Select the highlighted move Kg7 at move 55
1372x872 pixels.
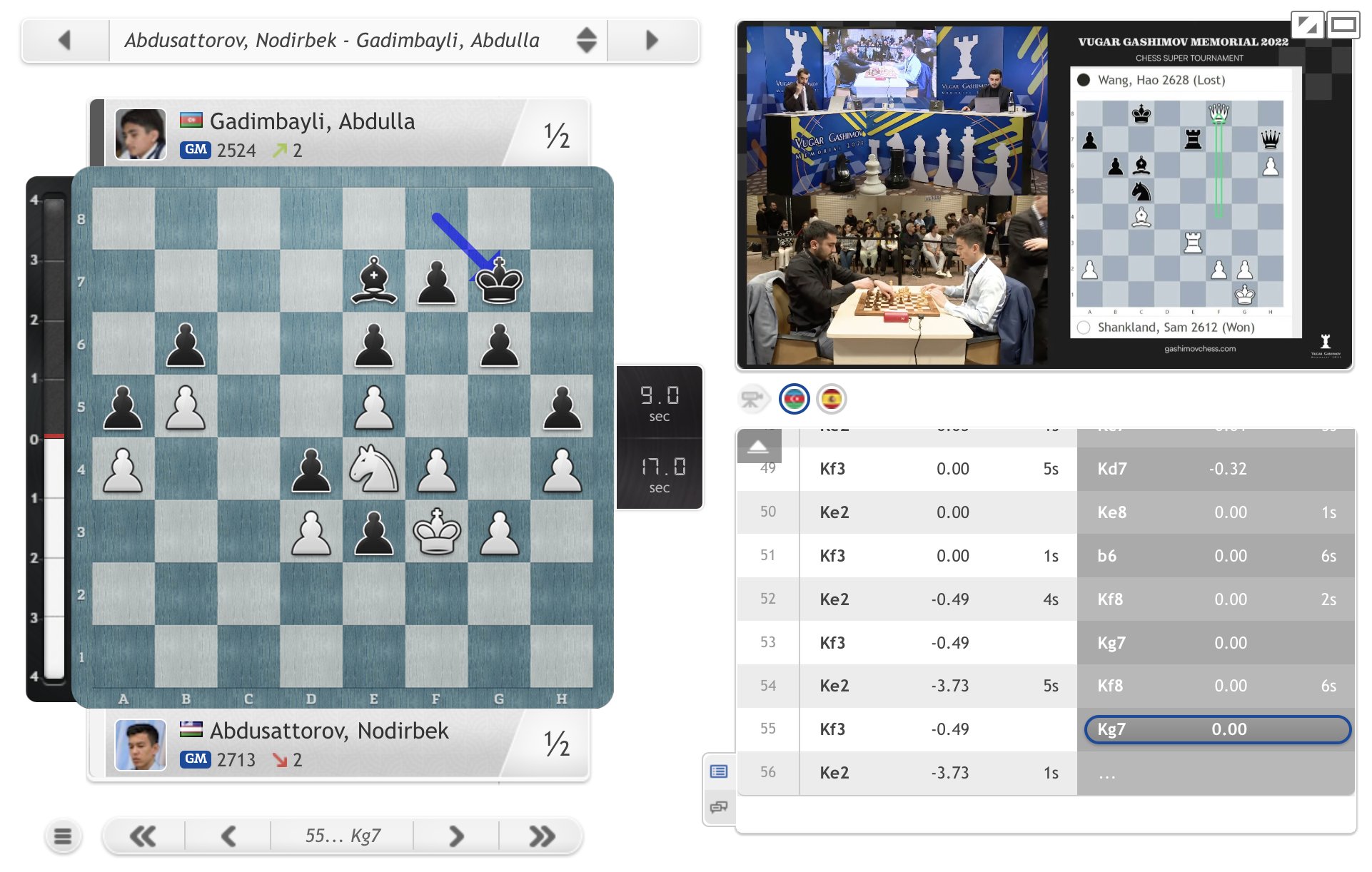click(1216, 729)
